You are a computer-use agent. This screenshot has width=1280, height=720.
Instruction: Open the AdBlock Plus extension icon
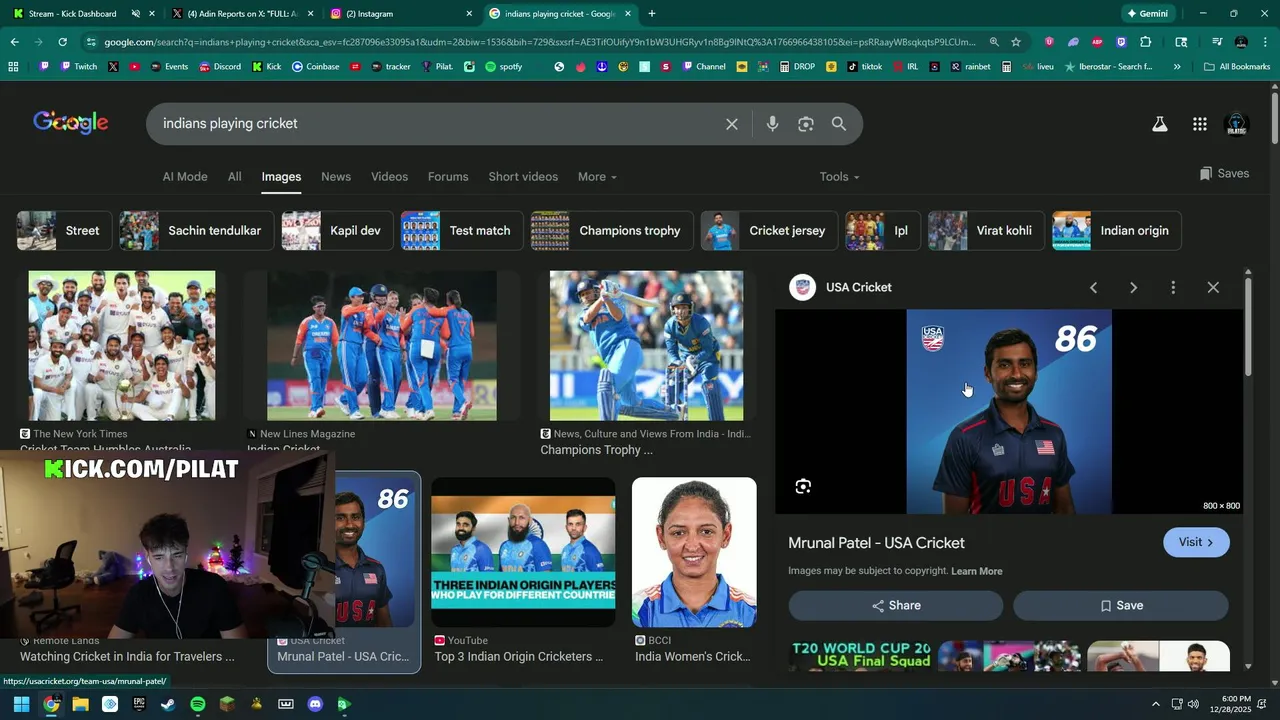pyautogui.click(x=1098, y=42)
